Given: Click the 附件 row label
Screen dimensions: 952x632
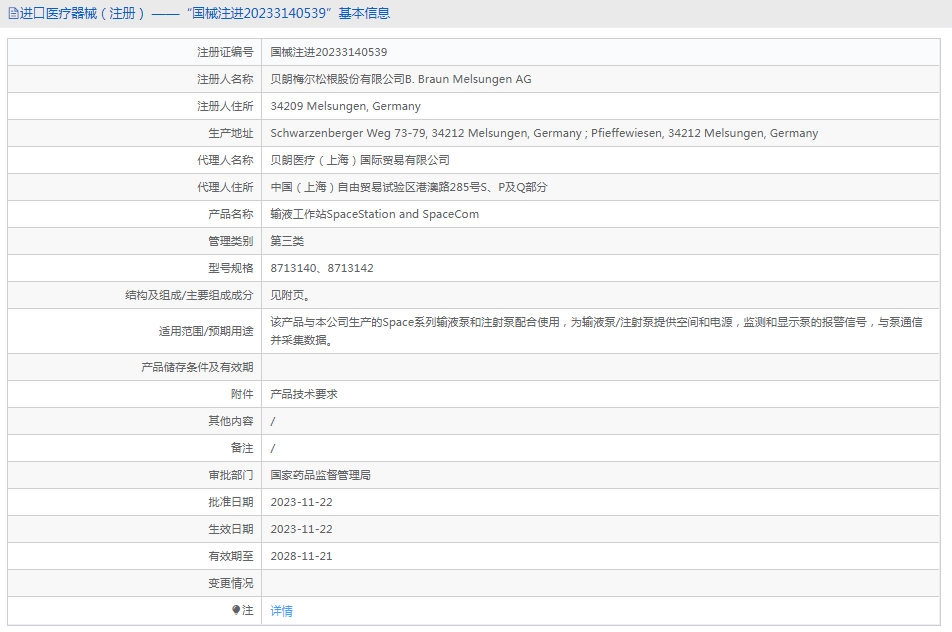Looking at the screenshot, I should (x=242, y=394).
